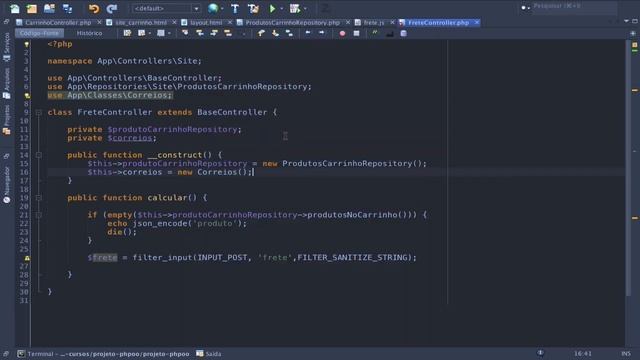Close the site_carrinho.html tab
Viewport: 640px width, 360px height.
pos(174,22)
